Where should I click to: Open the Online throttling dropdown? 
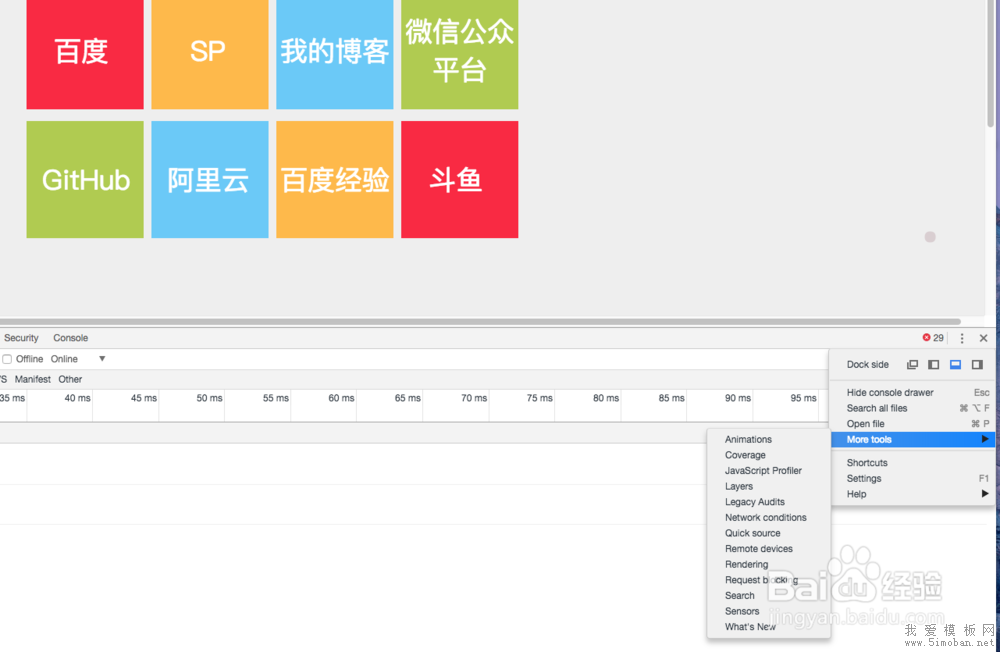pos(78,359)
